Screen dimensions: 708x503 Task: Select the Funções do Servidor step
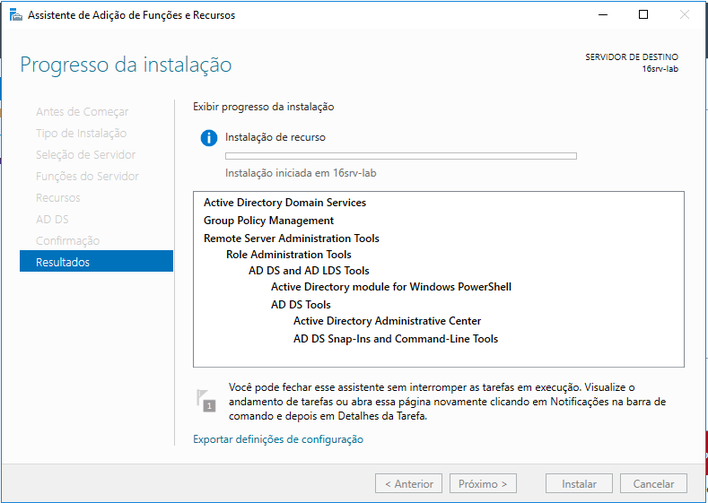point(87,176)
